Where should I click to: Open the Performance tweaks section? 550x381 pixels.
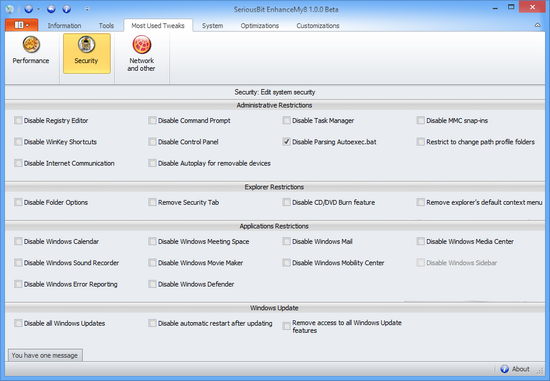click(x=31, y=50)
